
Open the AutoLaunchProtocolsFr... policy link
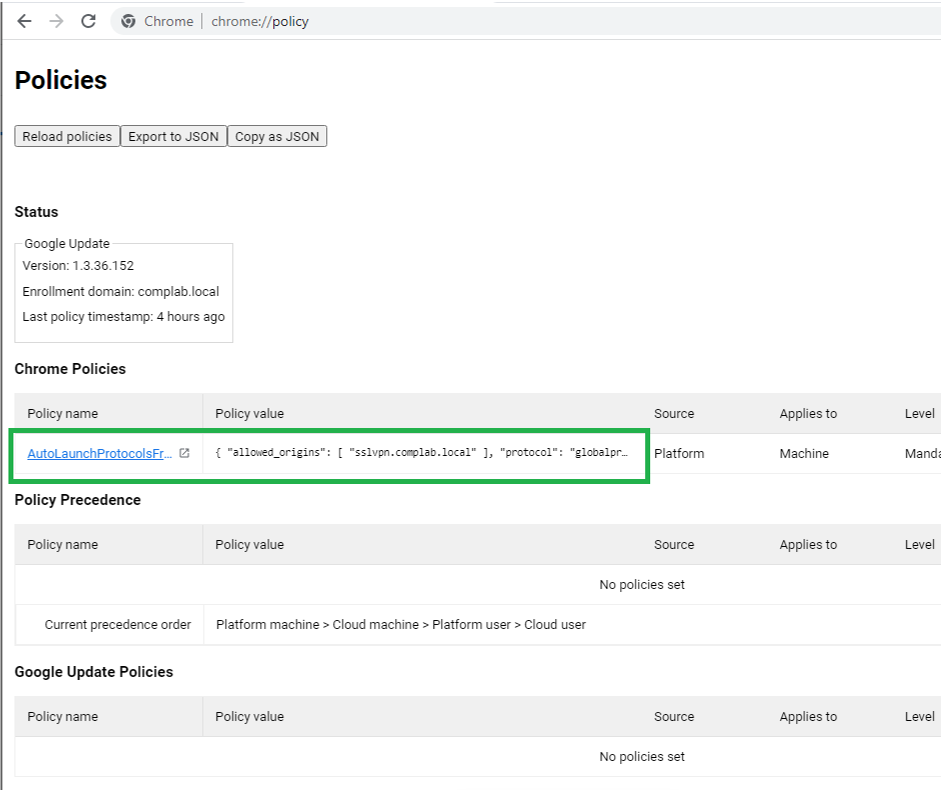(99, 453)
